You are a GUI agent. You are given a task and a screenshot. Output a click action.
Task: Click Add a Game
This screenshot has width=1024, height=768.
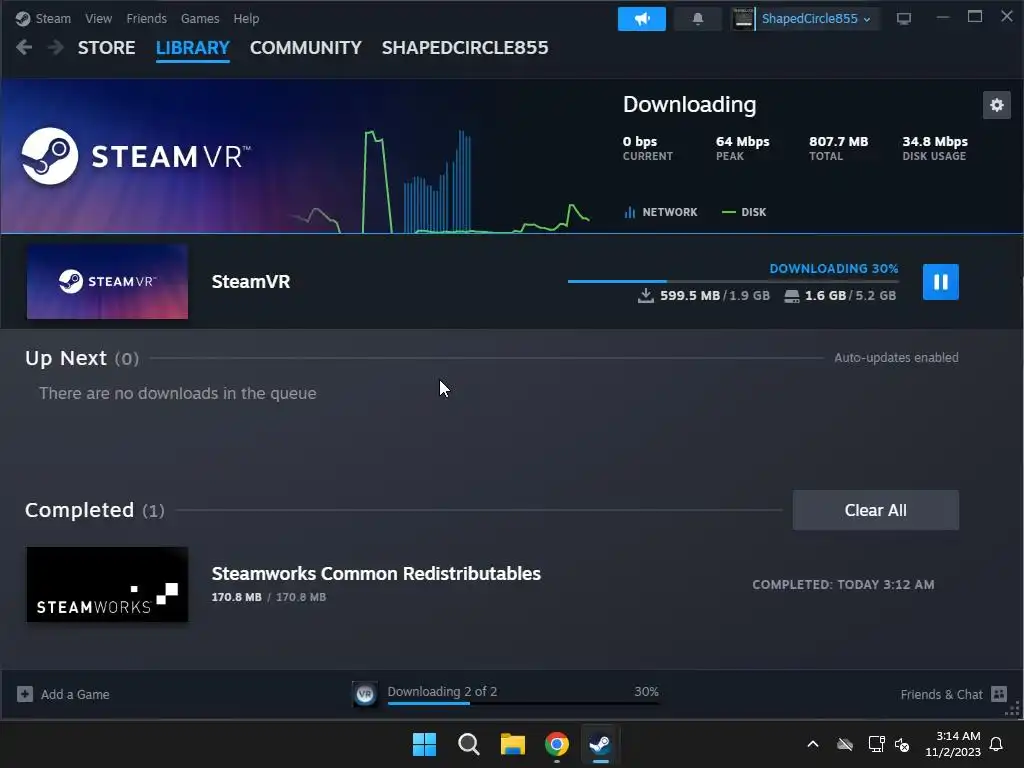[75, 694]
